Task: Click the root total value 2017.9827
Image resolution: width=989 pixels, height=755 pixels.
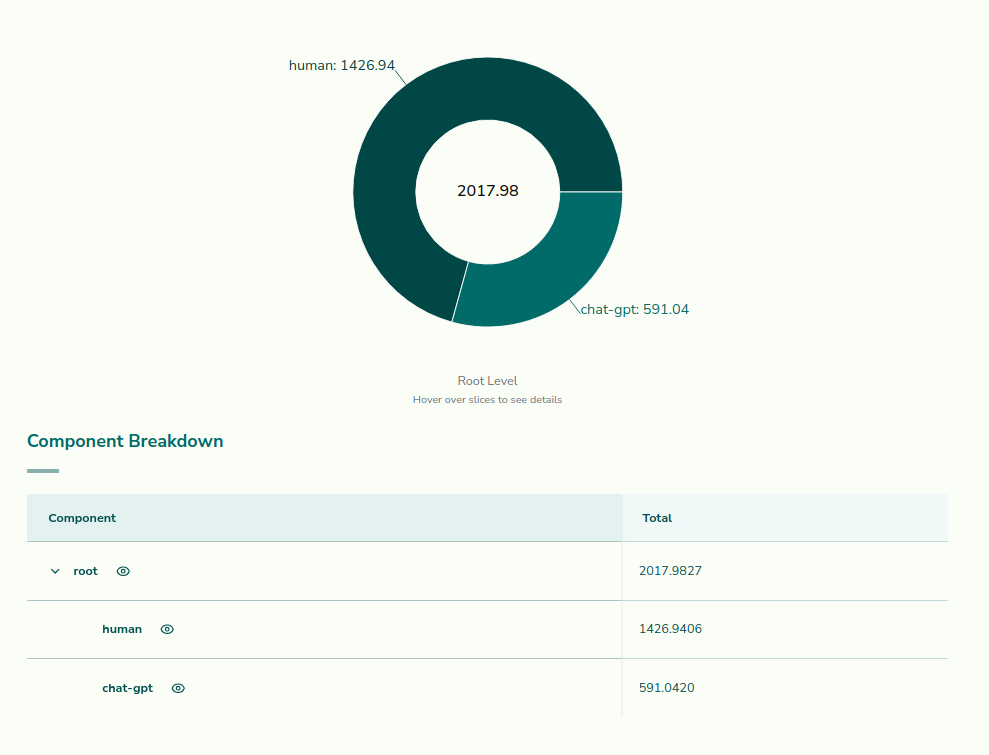Action: tap(670, 571)
